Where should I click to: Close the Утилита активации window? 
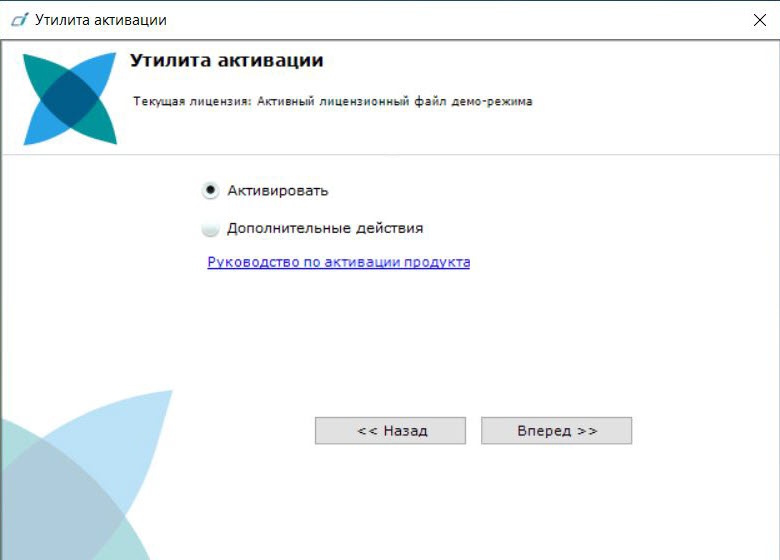(x=758, y=20)
